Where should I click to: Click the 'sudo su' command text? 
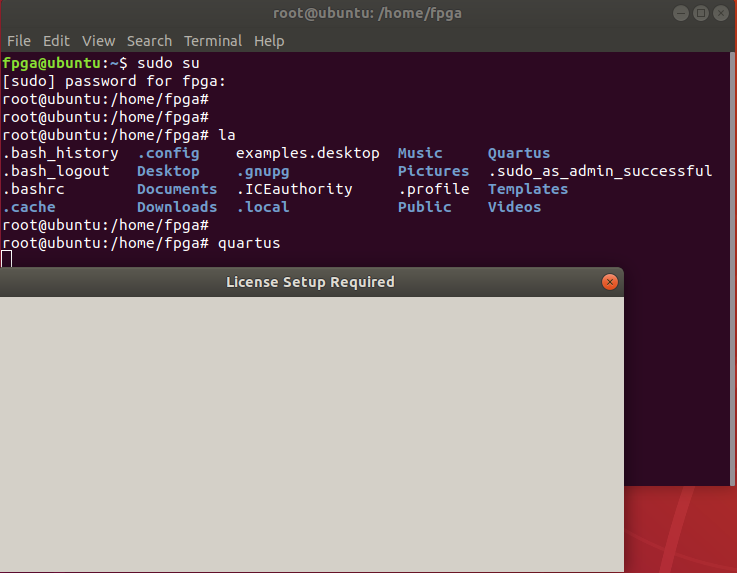pyautogui.click(x=168, y=63)
